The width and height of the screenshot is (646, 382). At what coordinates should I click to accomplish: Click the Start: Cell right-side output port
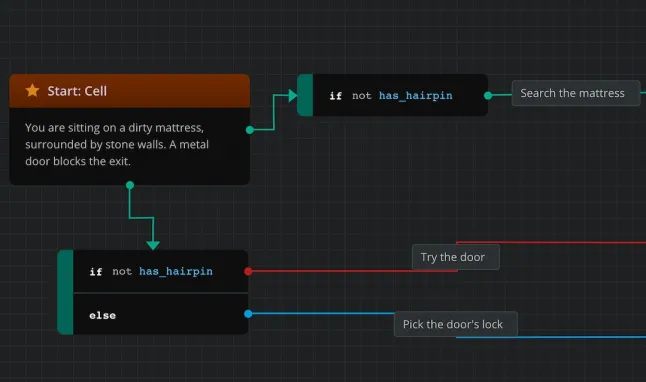(x=250, y=130)
